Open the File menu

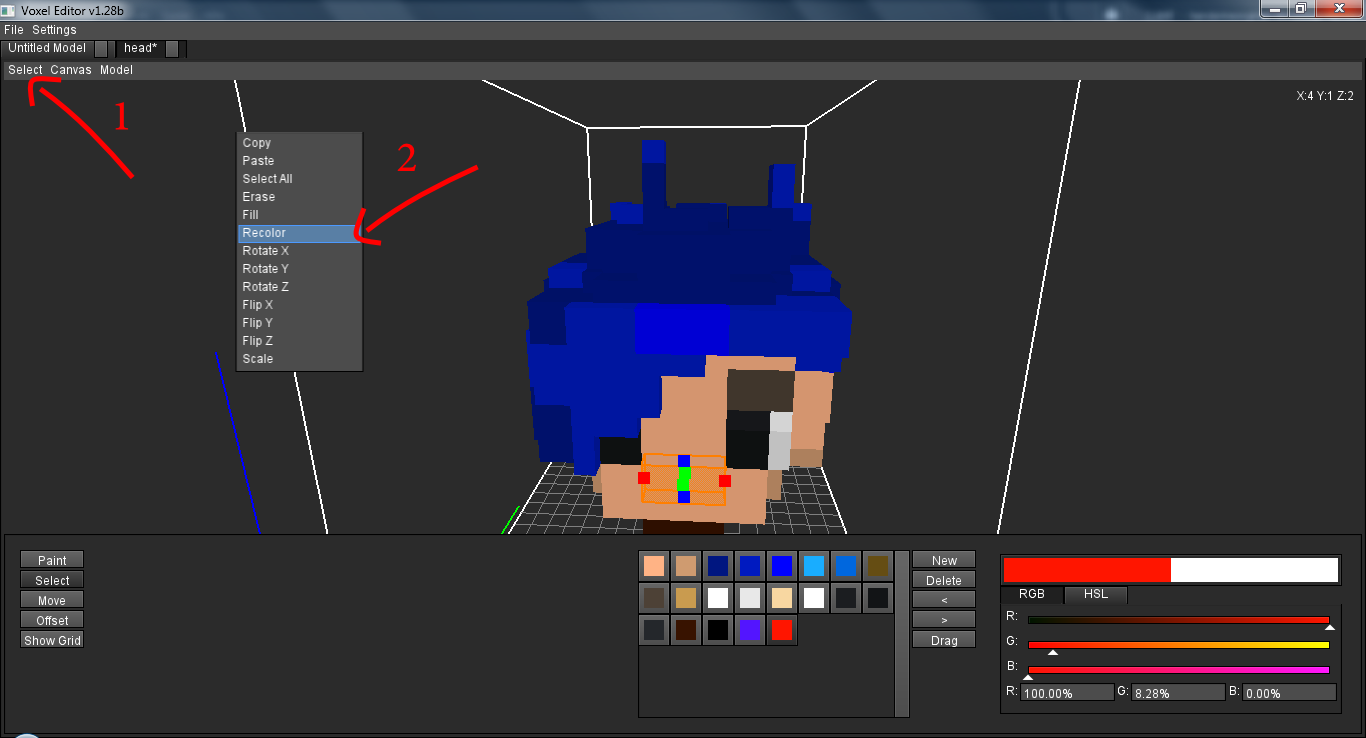pos(14,30)
